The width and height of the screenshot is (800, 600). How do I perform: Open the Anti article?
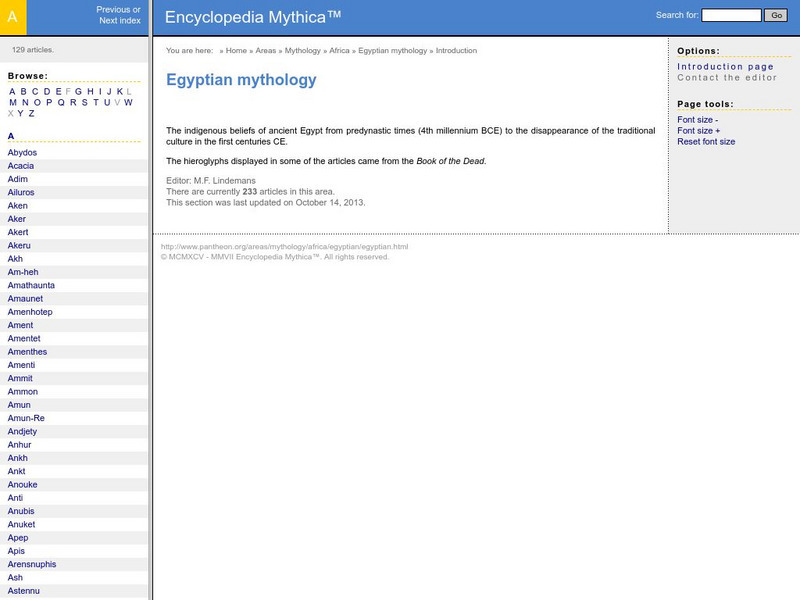(x=15, y=497)
